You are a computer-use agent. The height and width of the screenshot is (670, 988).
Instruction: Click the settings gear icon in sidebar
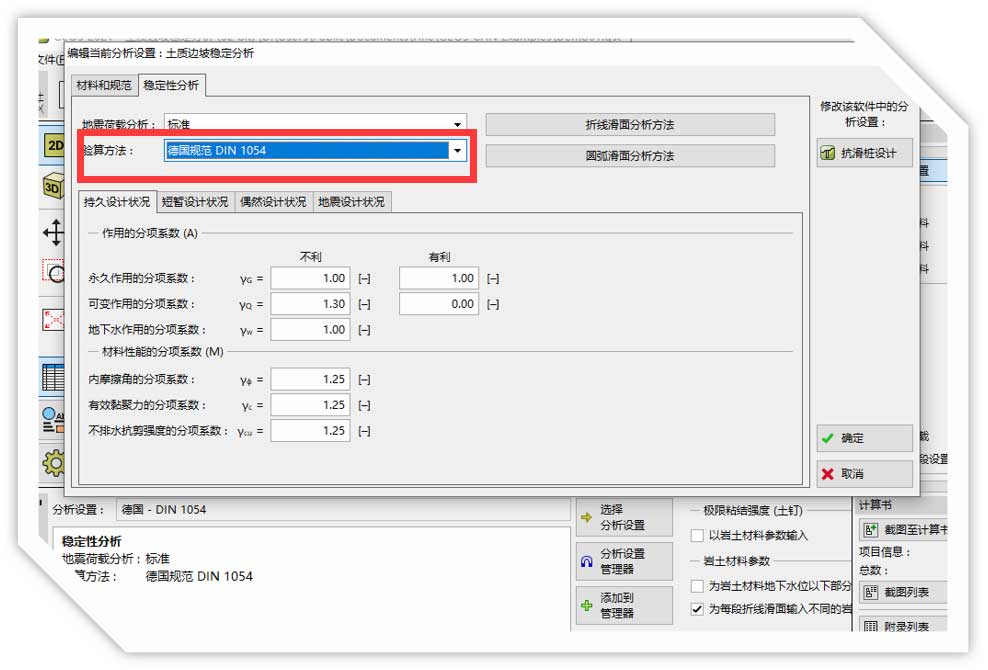(x=52, y=462)
